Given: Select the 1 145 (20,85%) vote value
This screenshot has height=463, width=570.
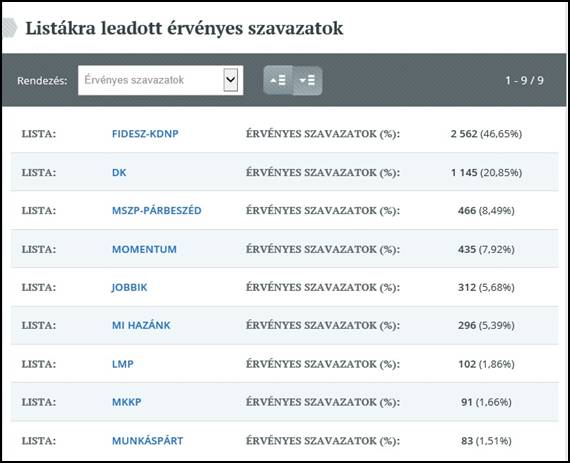Looking at the screenshot, I should pos(486,172).
